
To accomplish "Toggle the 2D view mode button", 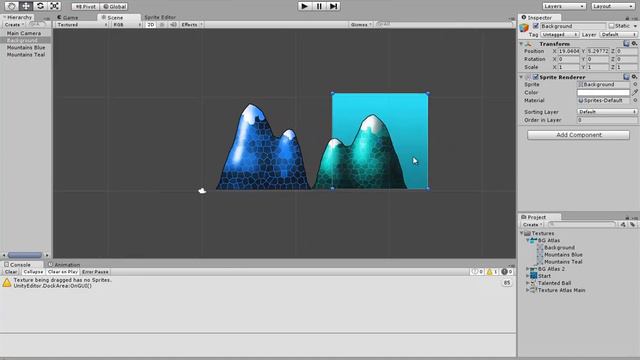I will [151, 24].
